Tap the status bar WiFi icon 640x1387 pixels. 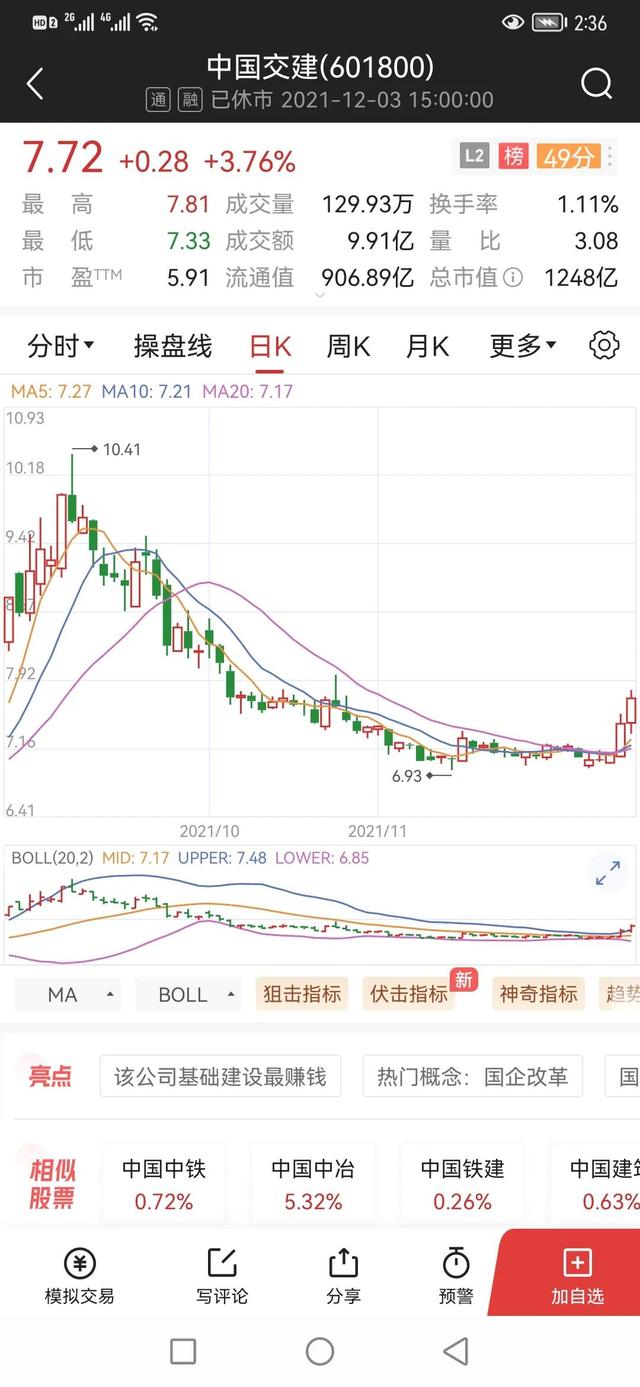click(x=147, y=22)
